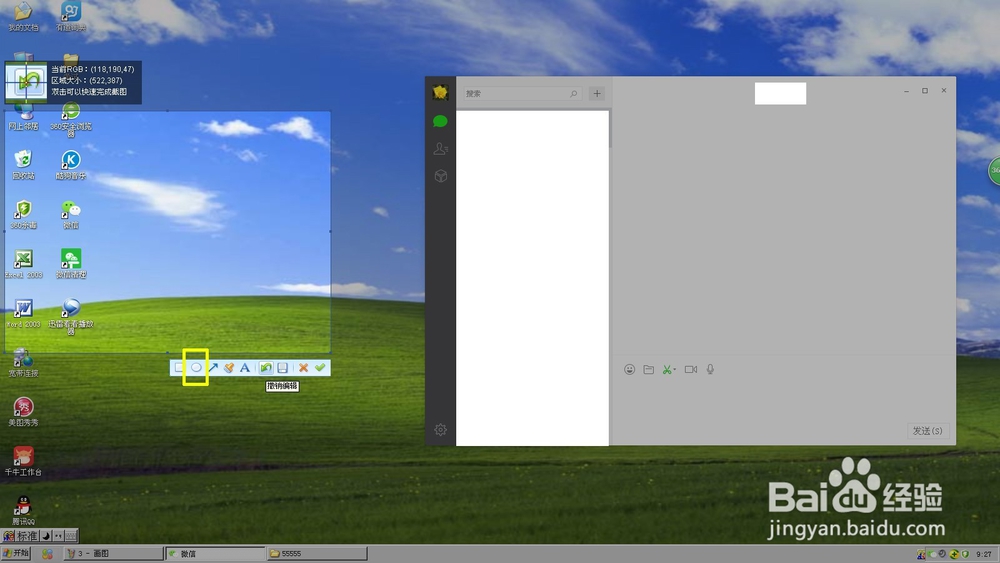Screen dimensions: 1000x563
Task: Open the 美图秀秀 desktop shortcut
Action: (x=24, y=412)
